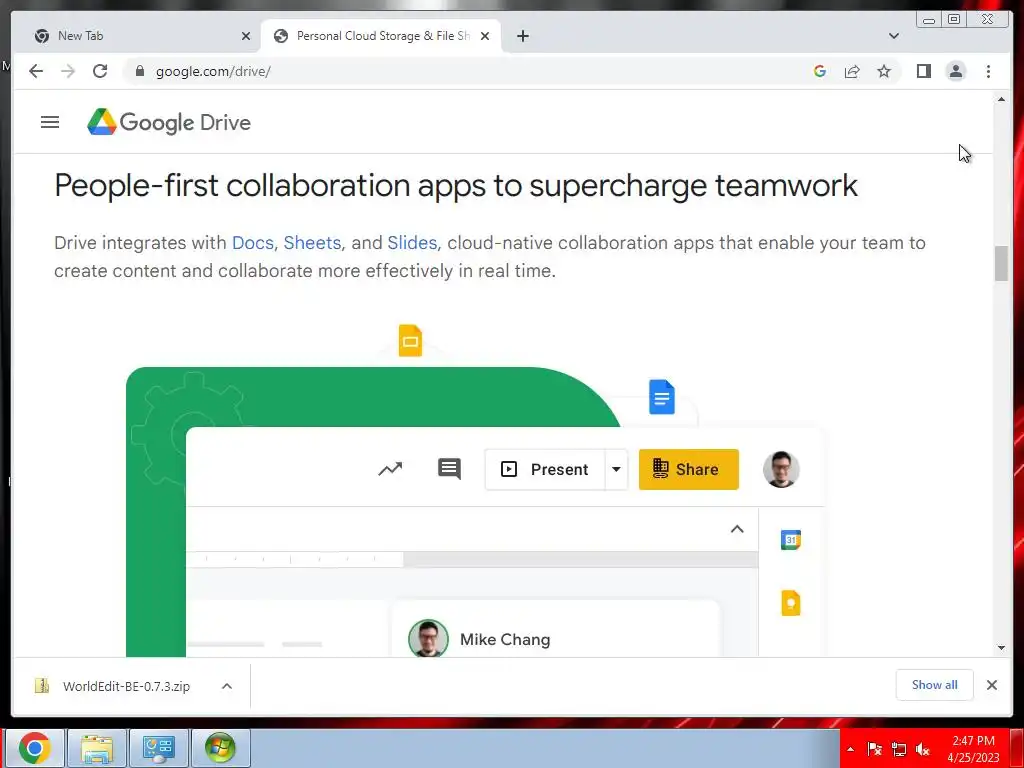Open the tab search dropdown chevron
This screenshot has height=768, width=1024.
pos(893,36)
